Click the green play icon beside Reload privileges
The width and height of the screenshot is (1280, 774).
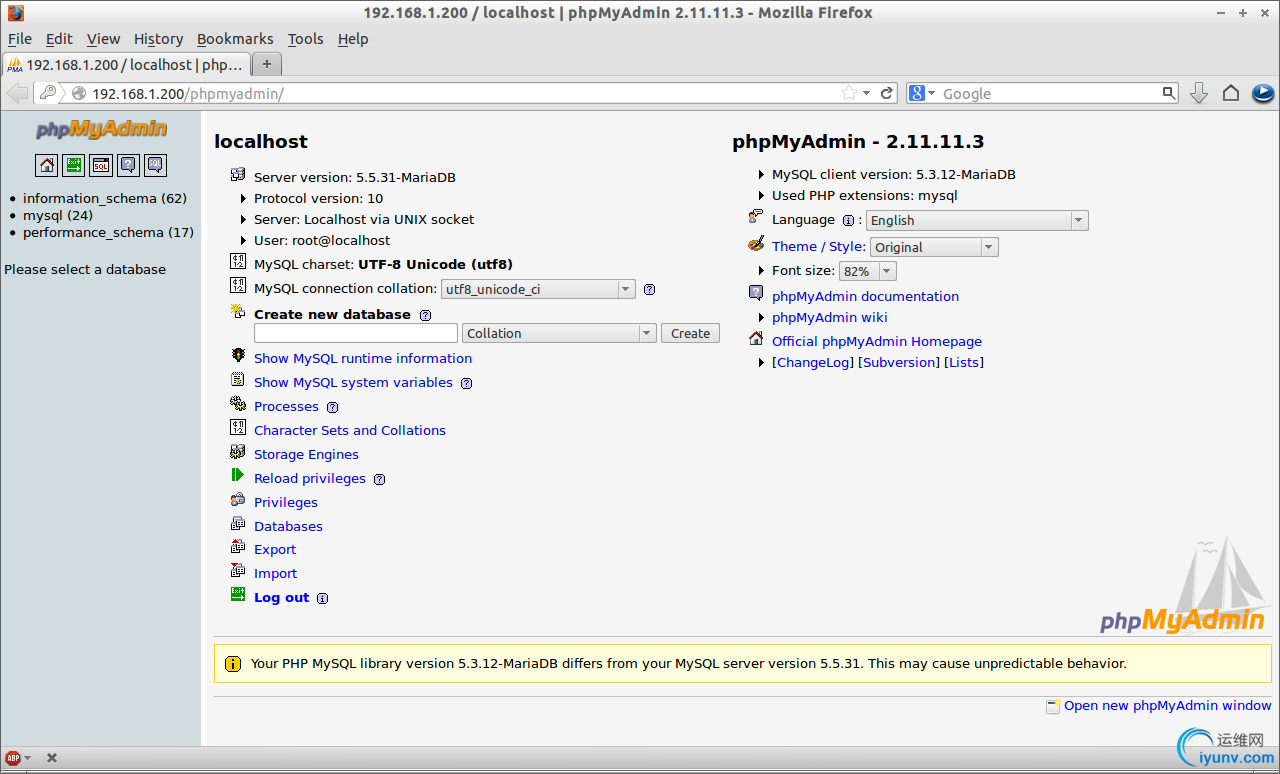point(238,476)
